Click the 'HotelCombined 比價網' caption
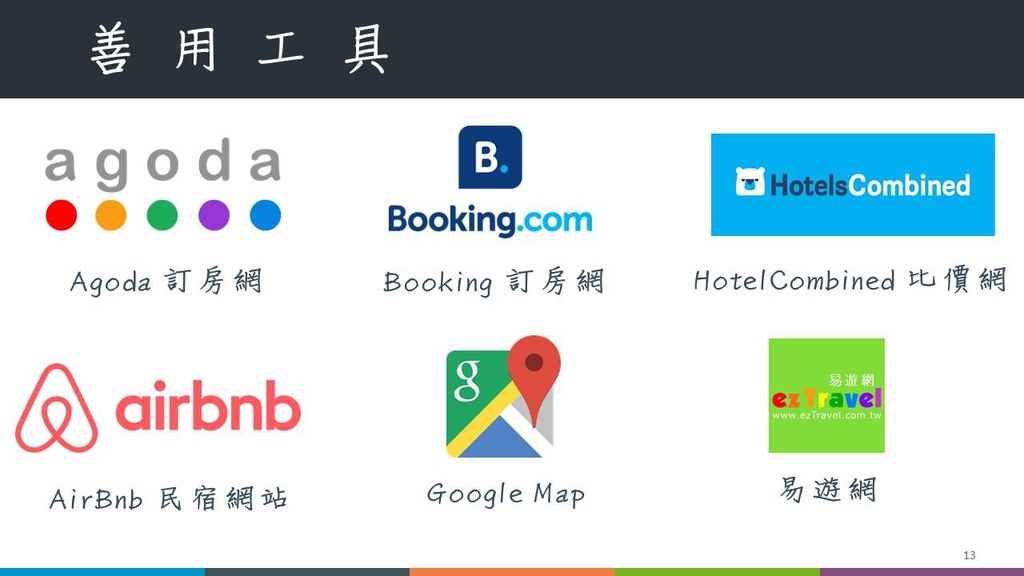Image resolution: width=1024 pixels, height=576 pixels. click(850, 280)
